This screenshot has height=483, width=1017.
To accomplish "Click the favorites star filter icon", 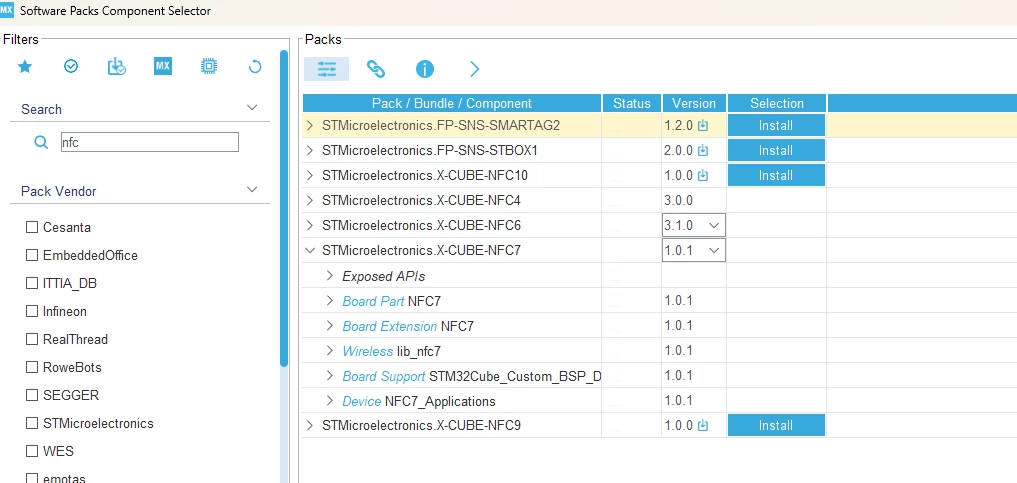I will pos(25,66).
